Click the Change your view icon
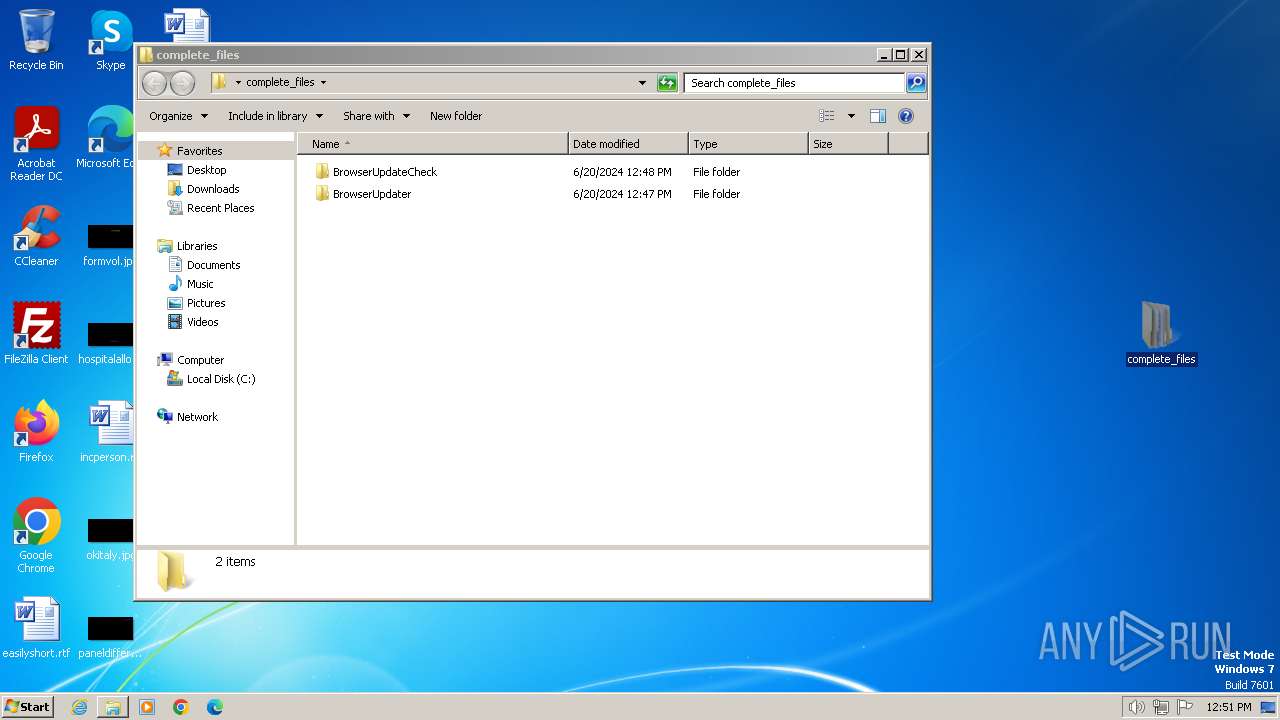This screenshot has height=720, width=1280. [x=826, y=116]
